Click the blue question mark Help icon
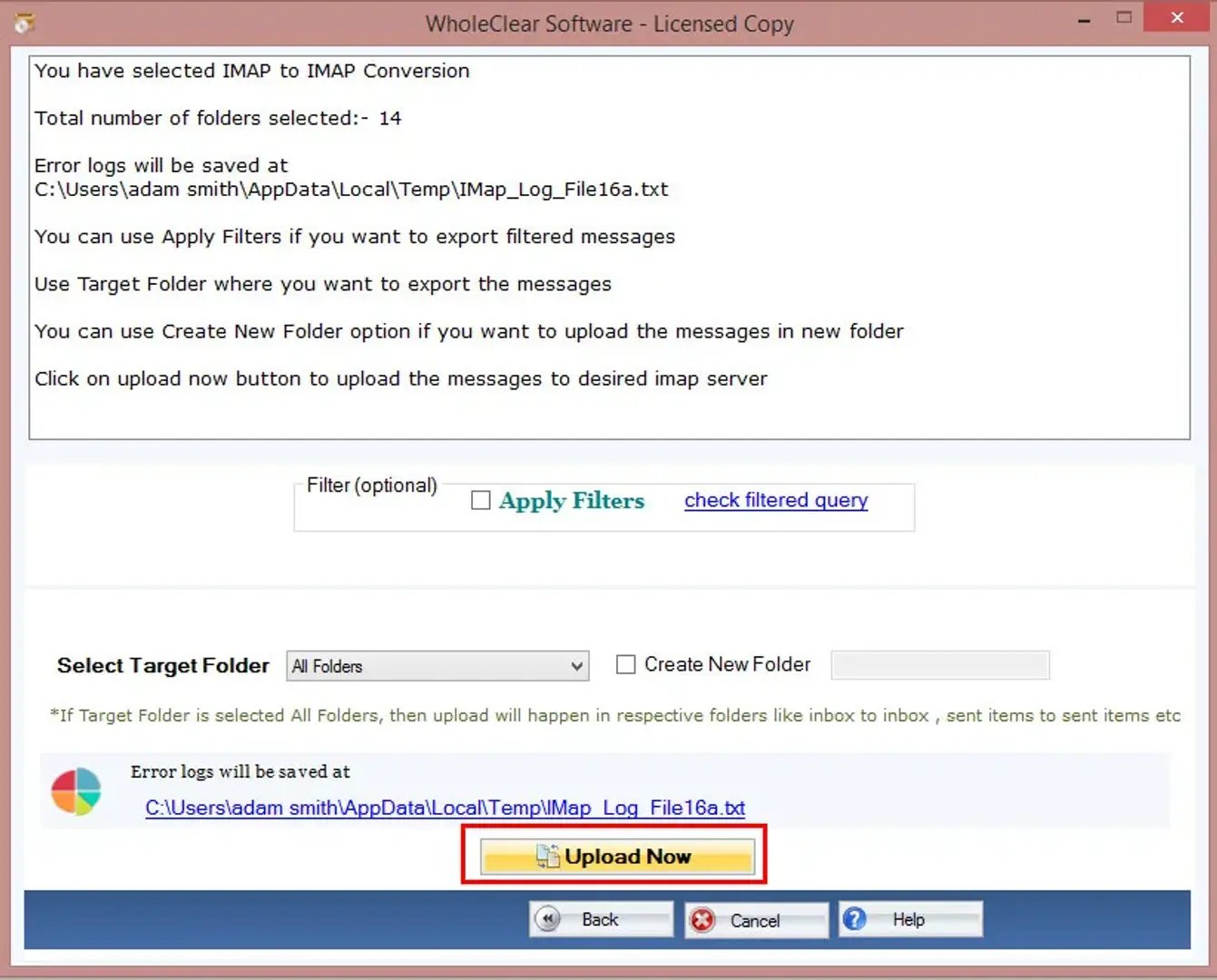 click(854, 919)
